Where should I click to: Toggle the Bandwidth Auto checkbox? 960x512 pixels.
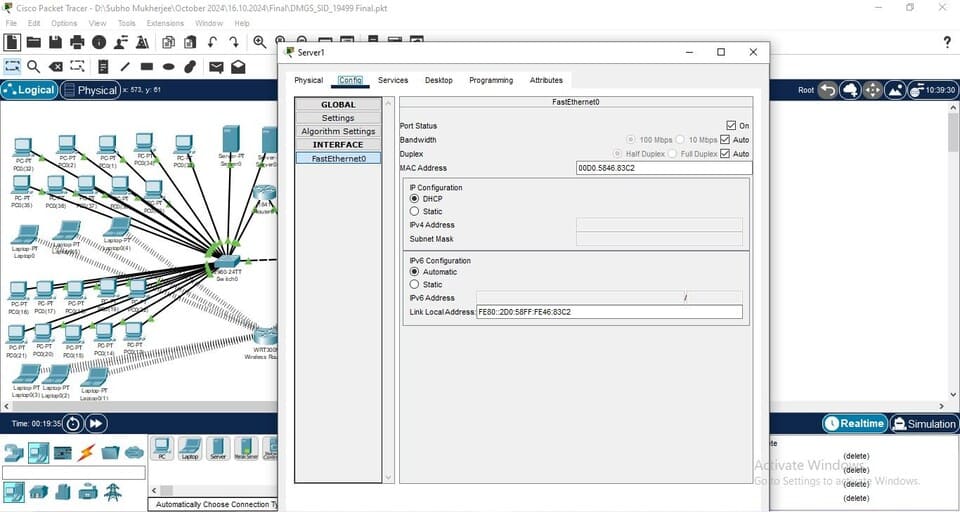[x=725, y=140]
